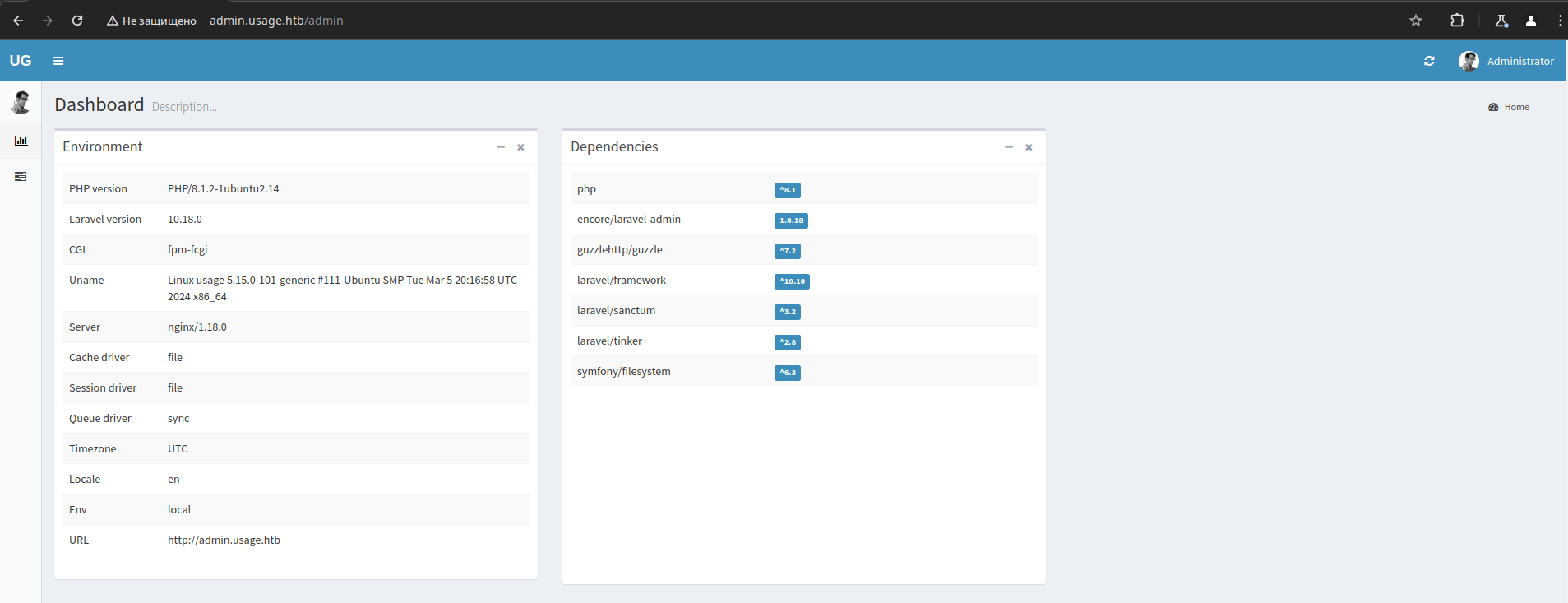Click the laravel/tinker ^2.8 badge
Screen dimensions: 1568x603
[x=788, y=342]
